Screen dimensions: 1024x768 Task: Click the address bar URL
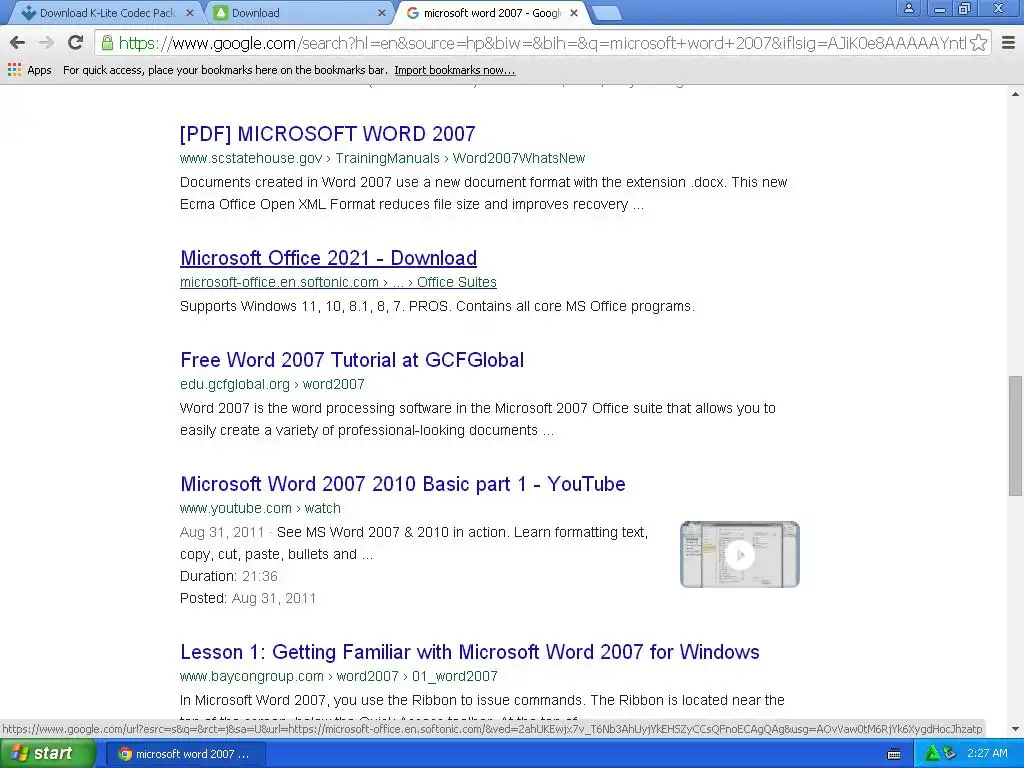[x=542, y=43]
